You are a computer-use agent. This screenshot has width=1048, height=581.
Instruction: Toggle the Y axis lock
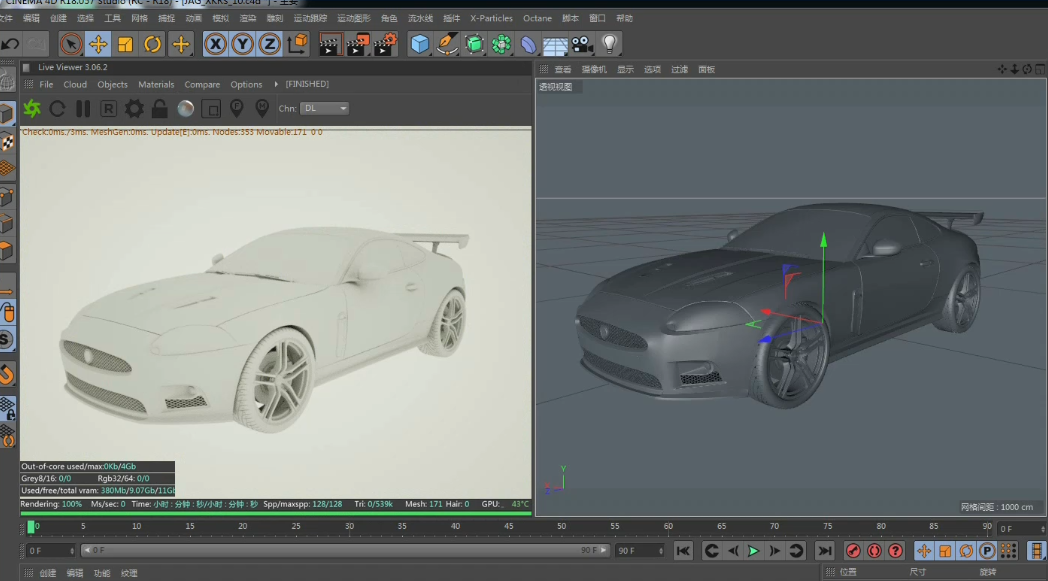[x=242, y=44]
